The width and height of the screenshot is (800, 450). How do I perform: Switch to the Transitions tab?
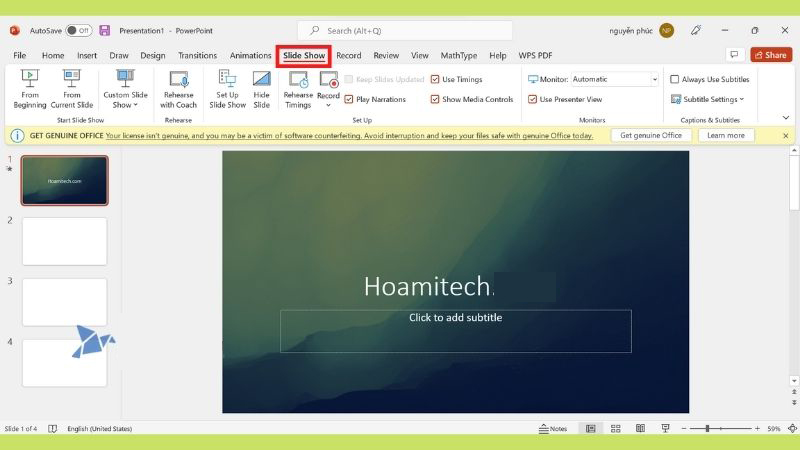[x=197, y=56]
